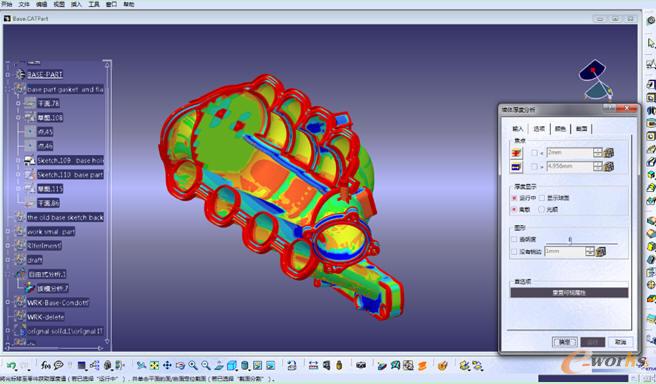Activate the Pan four-arrow tool
656x384 pixels.
click(167, 366)
